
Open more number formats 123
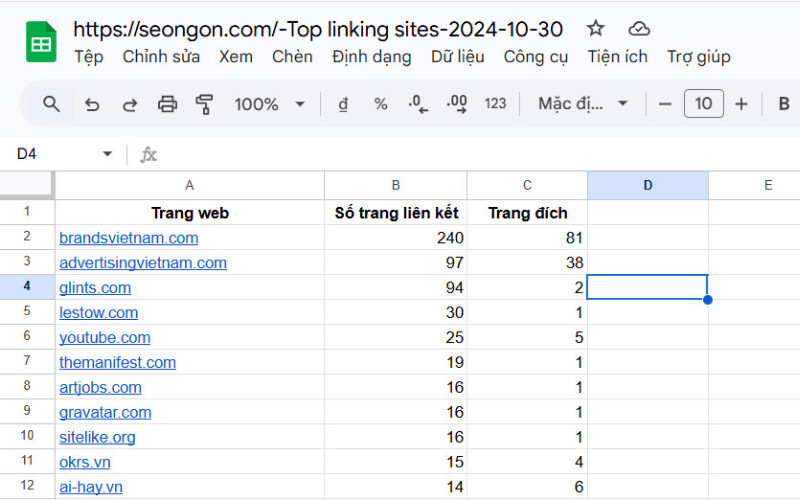click(x=495, y=104)
